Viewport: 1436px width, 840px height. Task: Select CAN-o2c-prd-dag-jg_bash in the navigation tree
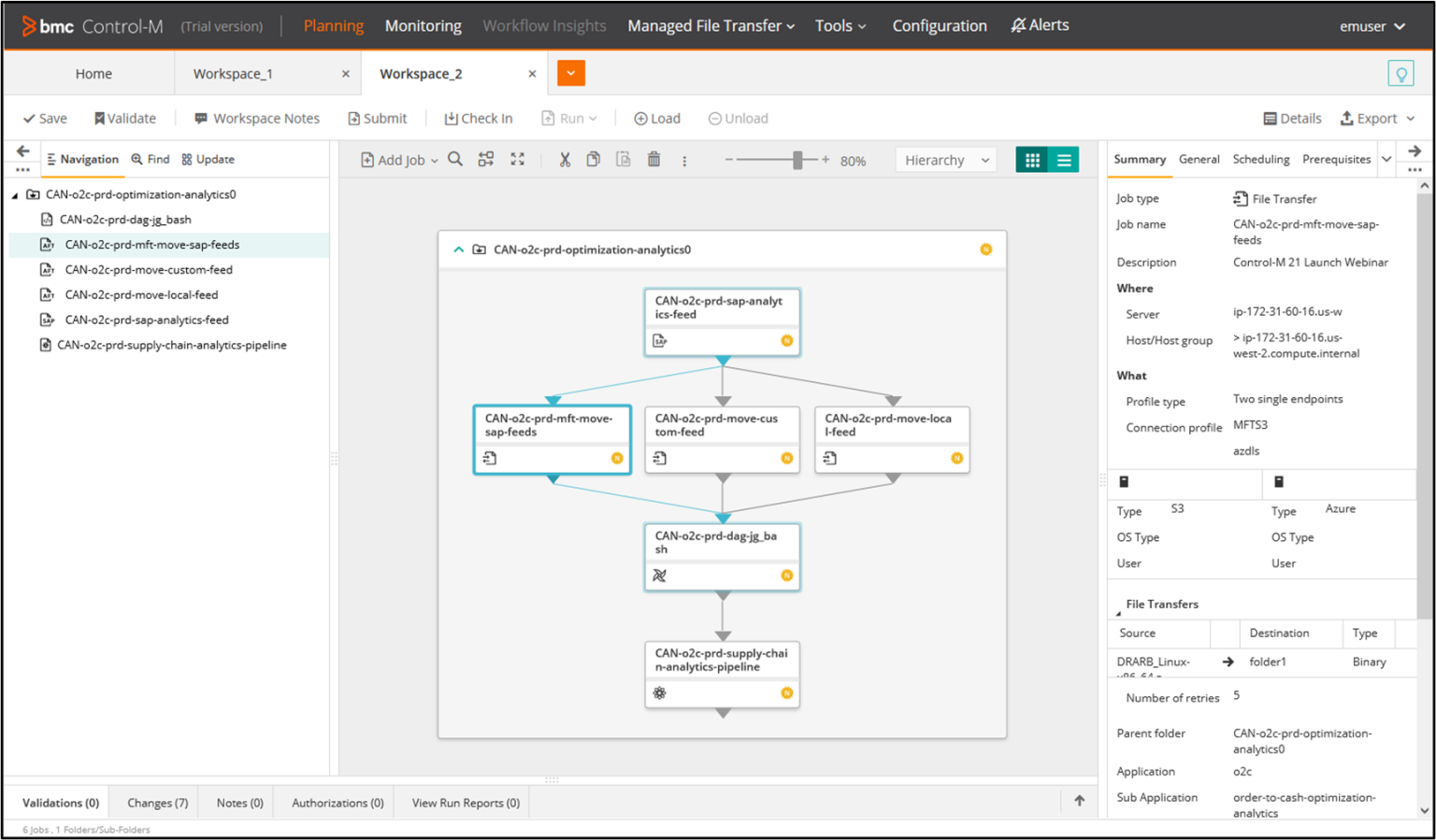(x=125, y=219)
